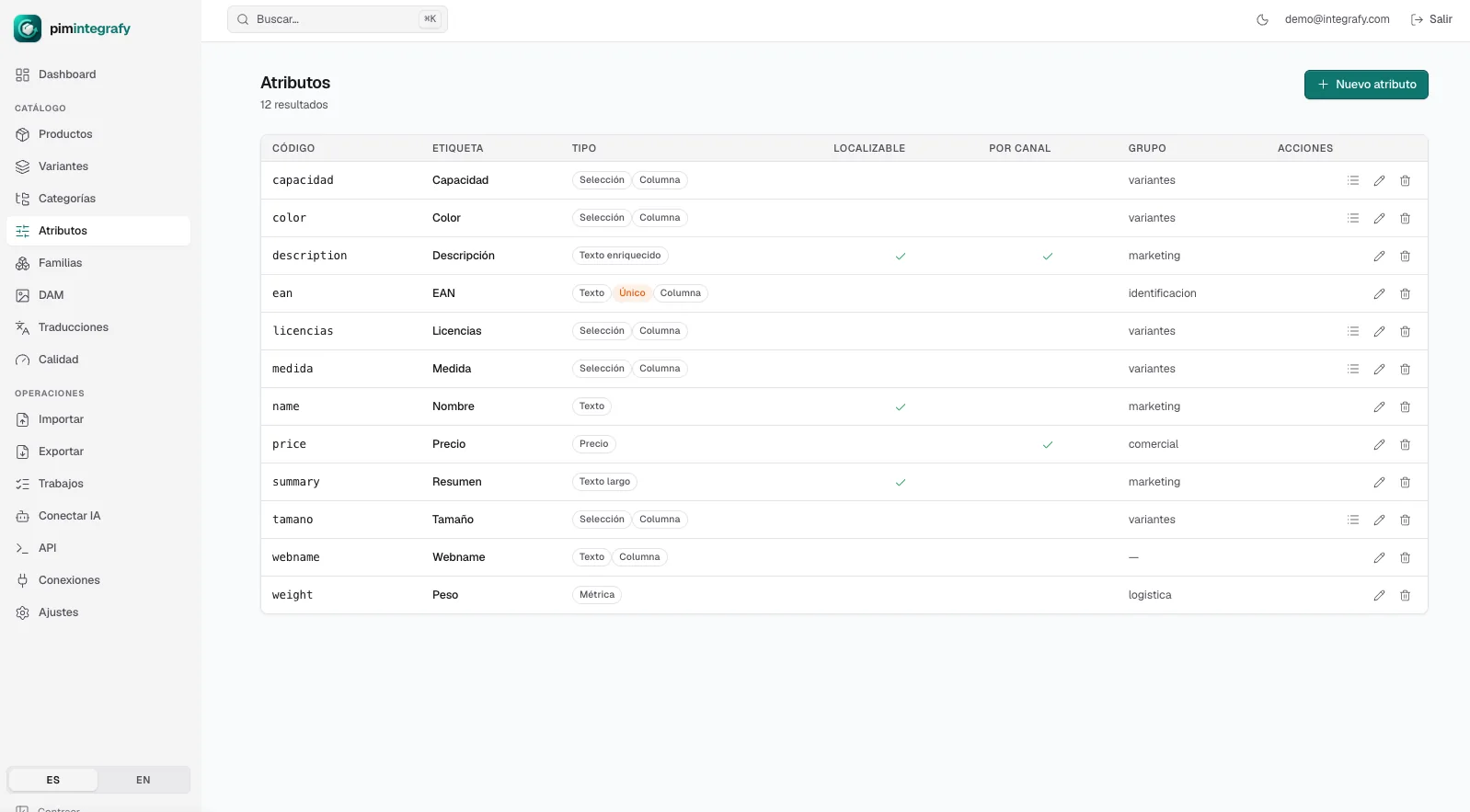Open the Importar page

tap(98, 419)
